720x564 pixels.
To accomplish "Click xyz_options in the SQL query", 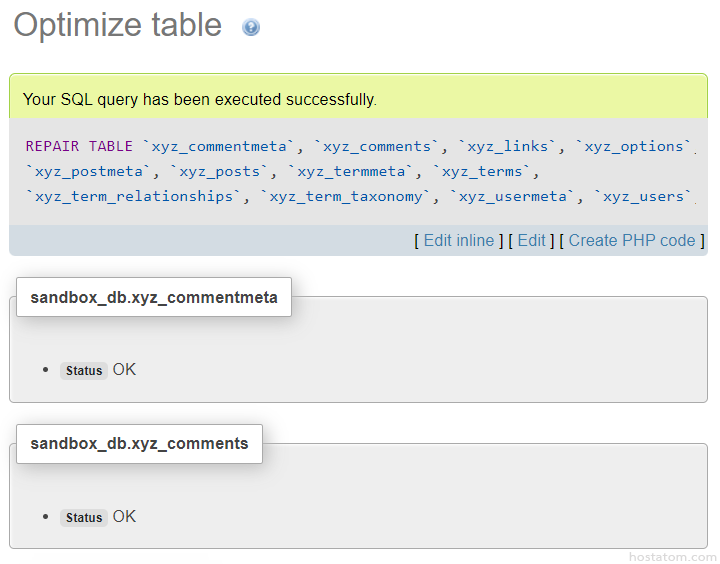I will (x=633, y=146).
